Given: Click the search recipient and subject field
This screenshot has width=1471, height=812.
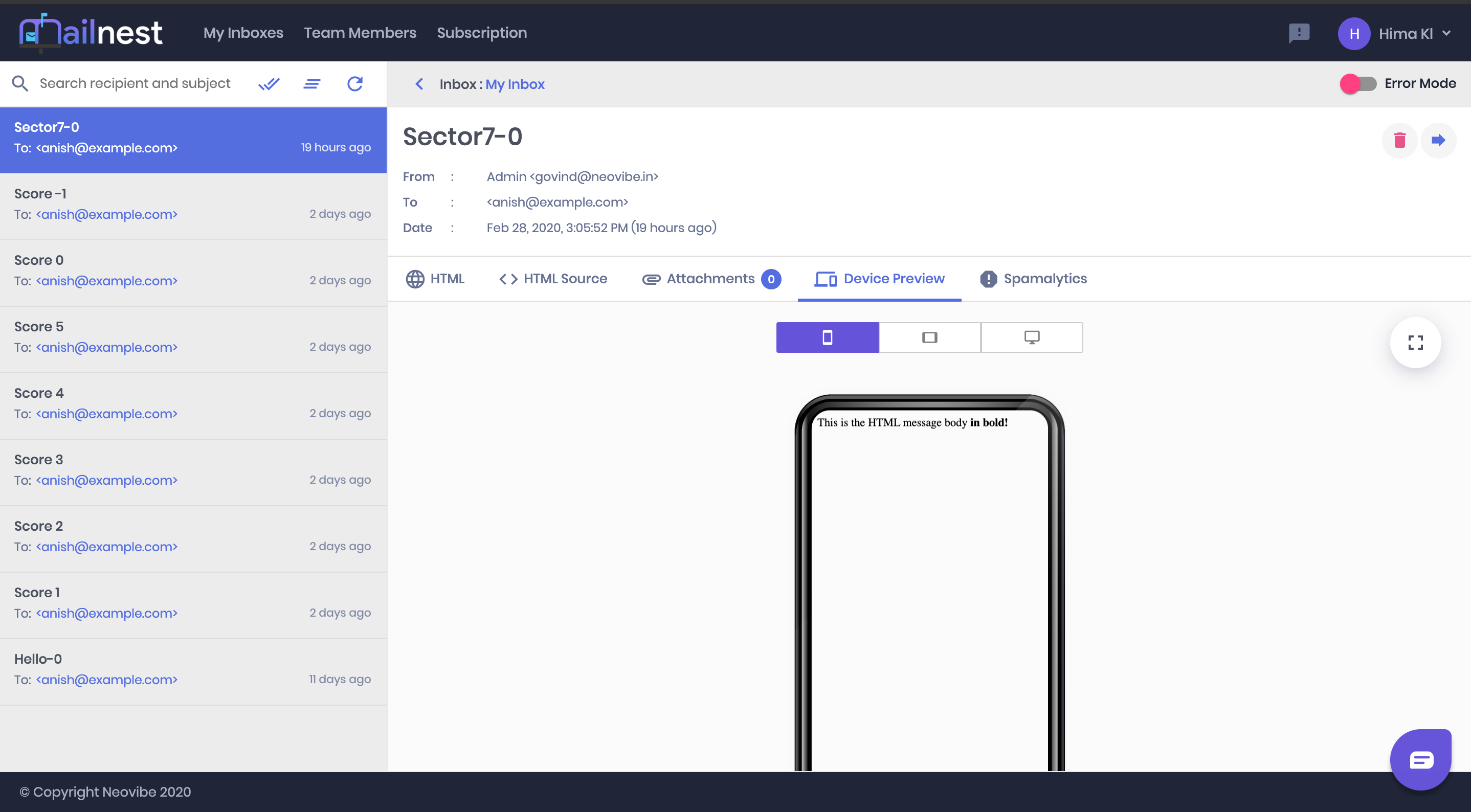Looking at the screenshot, I should (x=135, y=83).
